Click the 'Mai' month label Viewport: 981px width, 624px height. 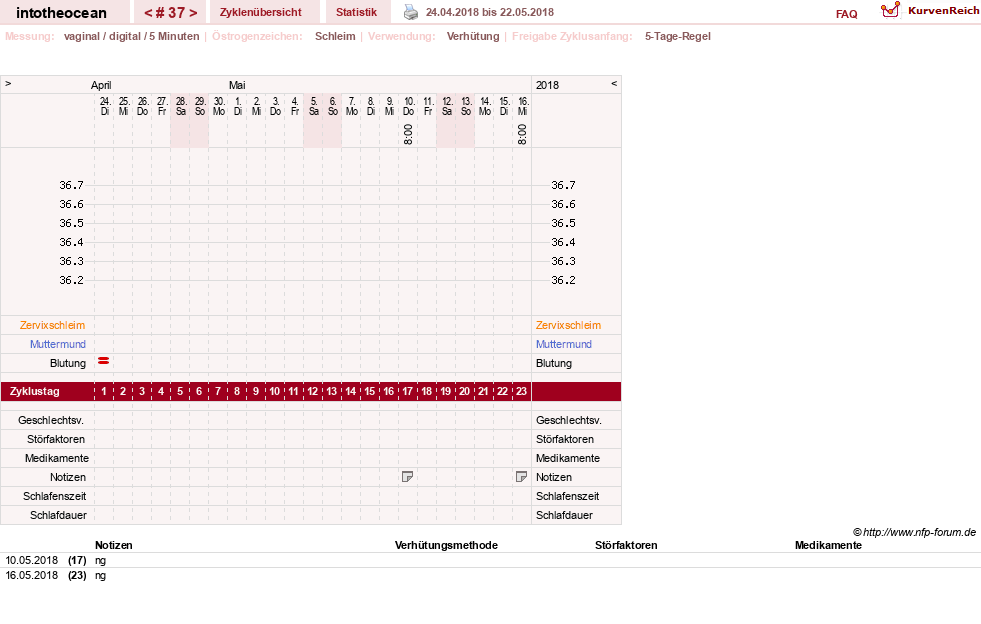pyautogui.click(x=237, y=85)
